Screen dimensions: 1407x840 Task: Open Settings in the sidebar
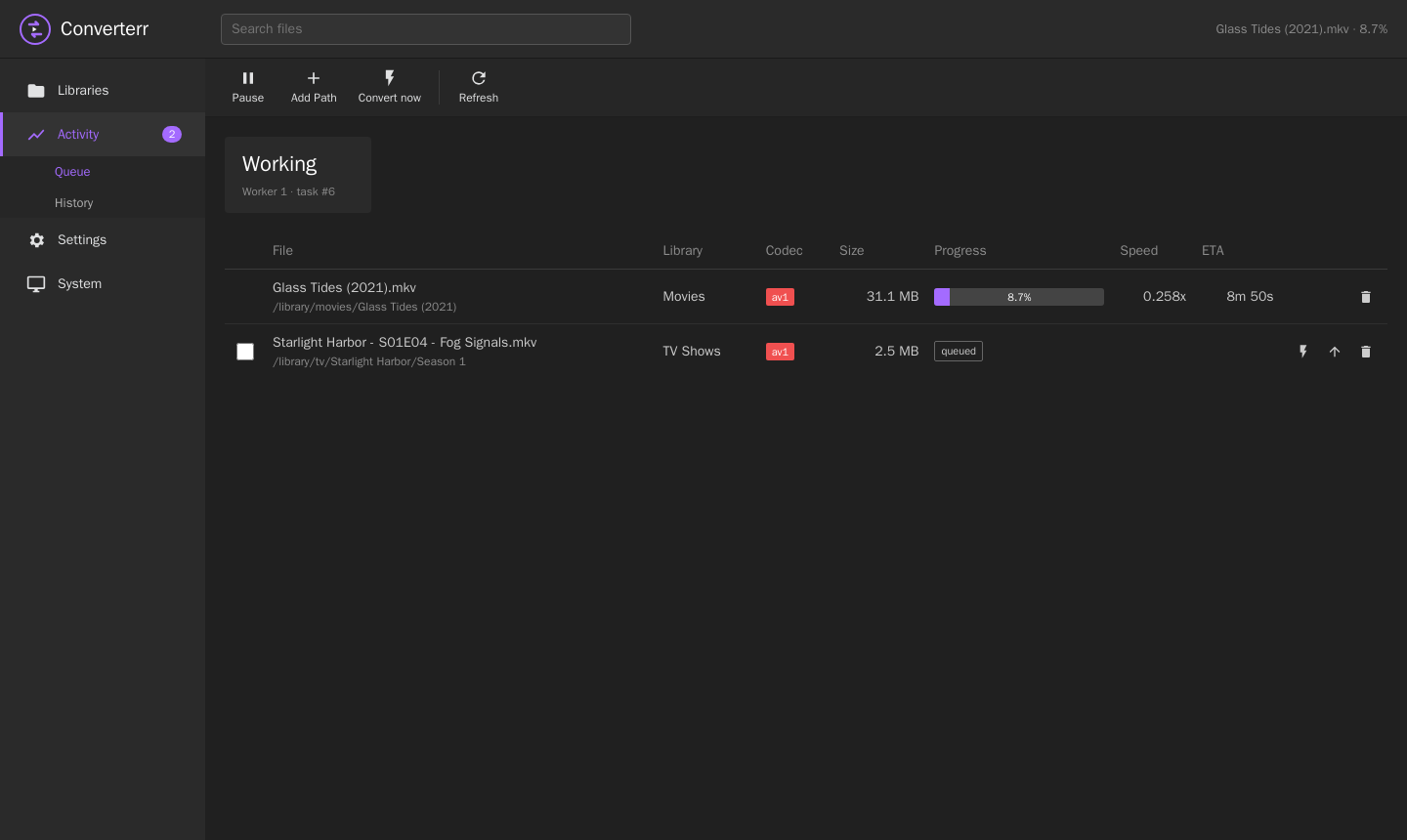(x=103, y=240)
